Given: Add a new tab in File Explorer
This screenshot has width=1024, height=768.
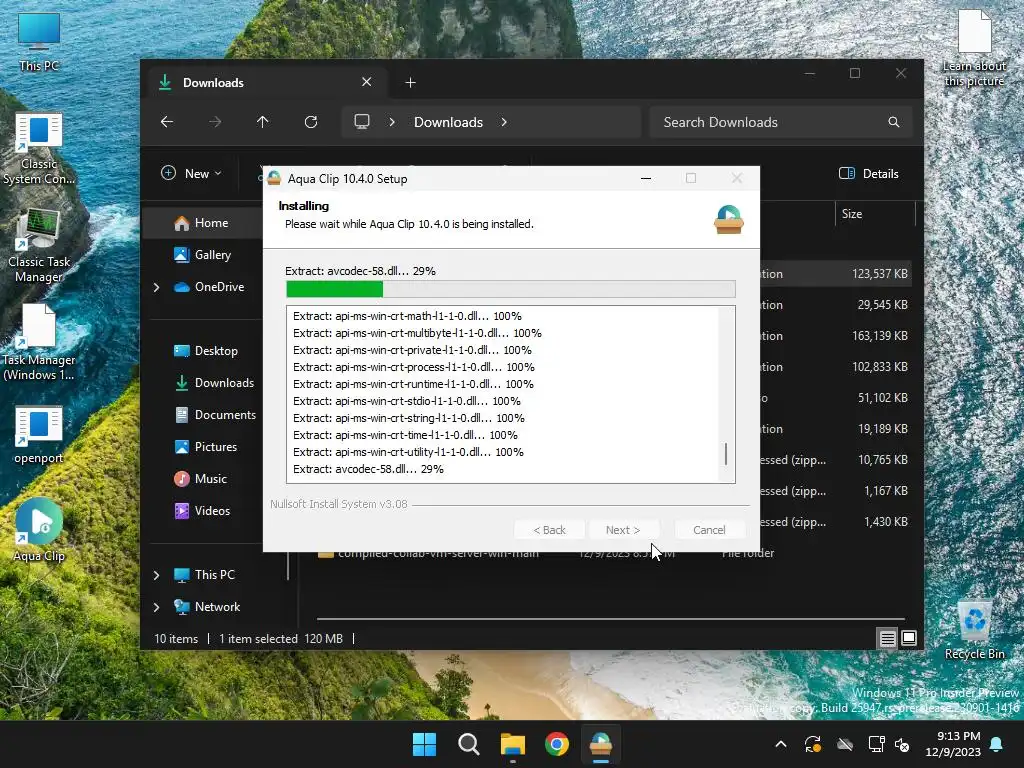Looking at the screenshot, I should 410,82.
